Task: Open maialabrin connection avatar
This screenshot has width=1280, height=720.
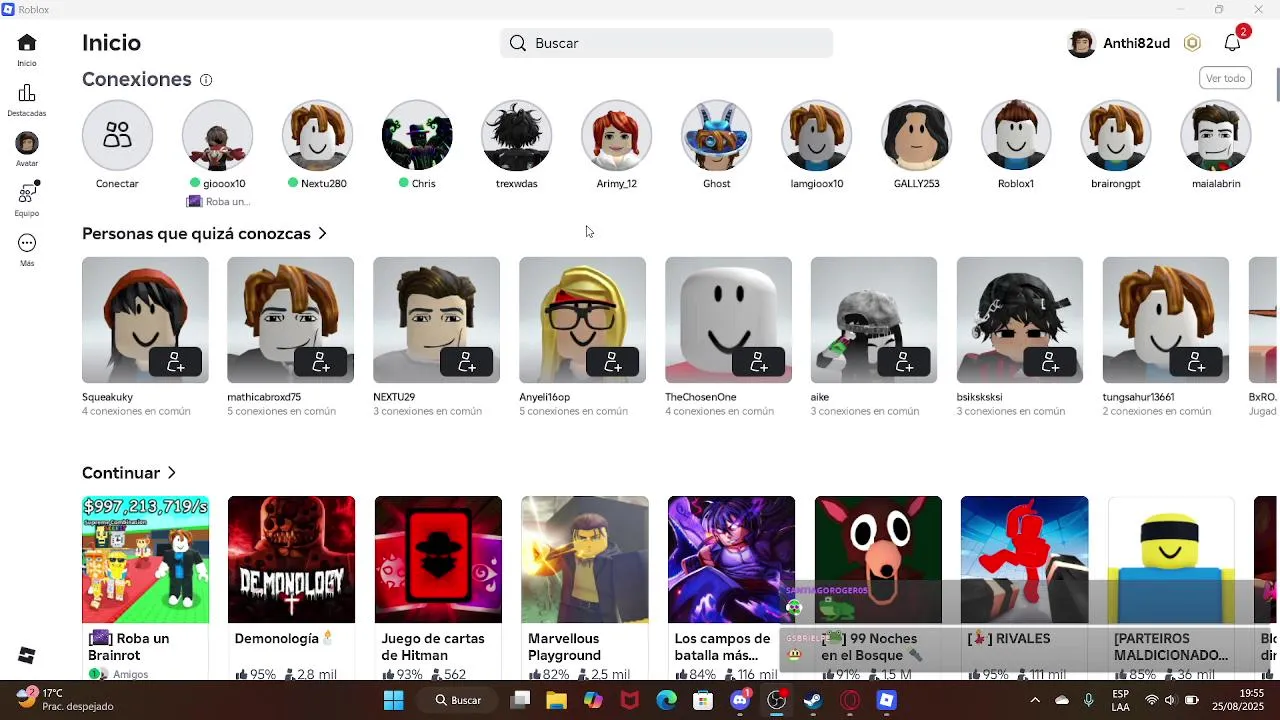Action: pyautogui.click(x=1216, y=135)
